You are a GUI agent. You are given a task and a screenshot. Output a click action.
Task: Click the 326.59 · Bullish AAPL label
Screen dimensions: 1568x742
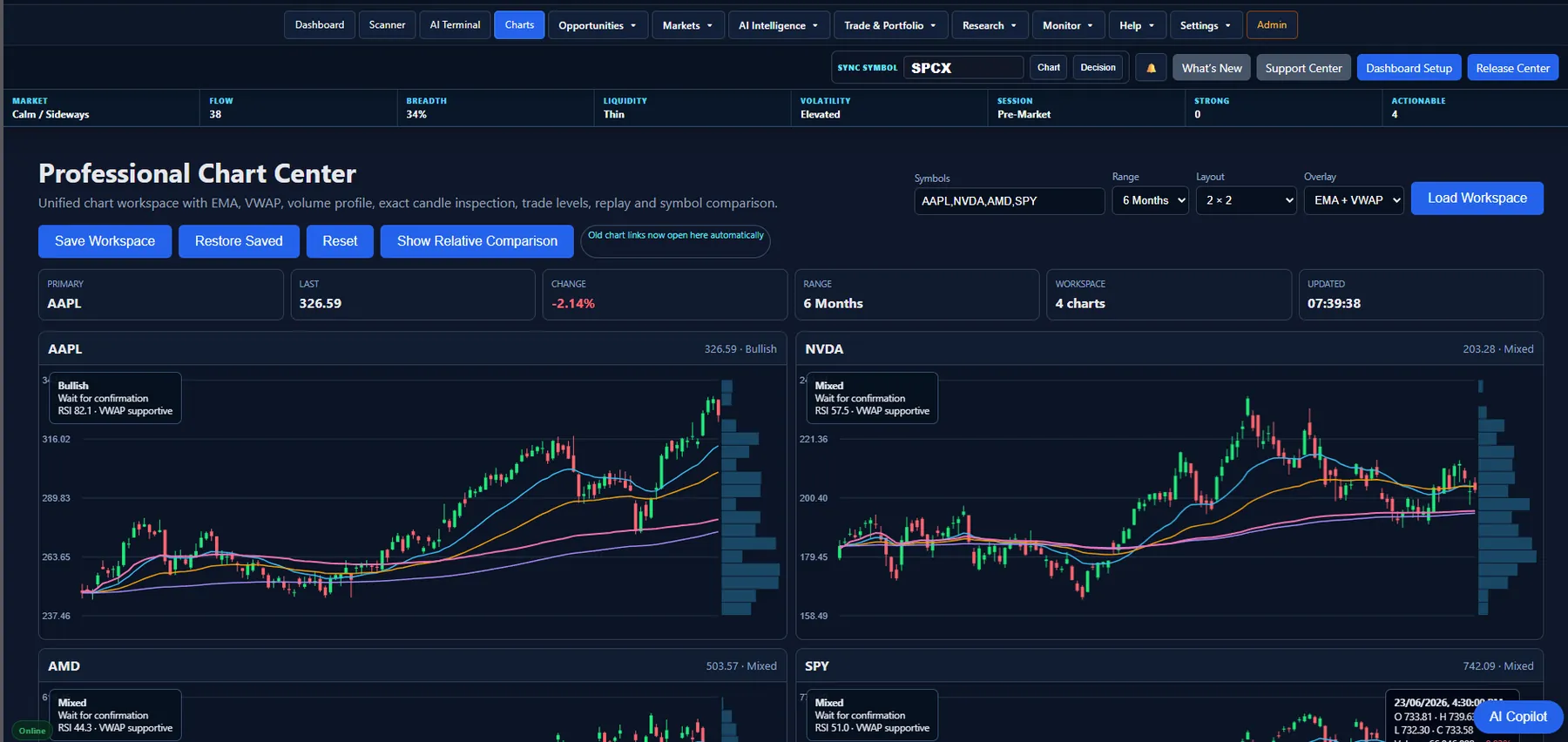(740, 349)
